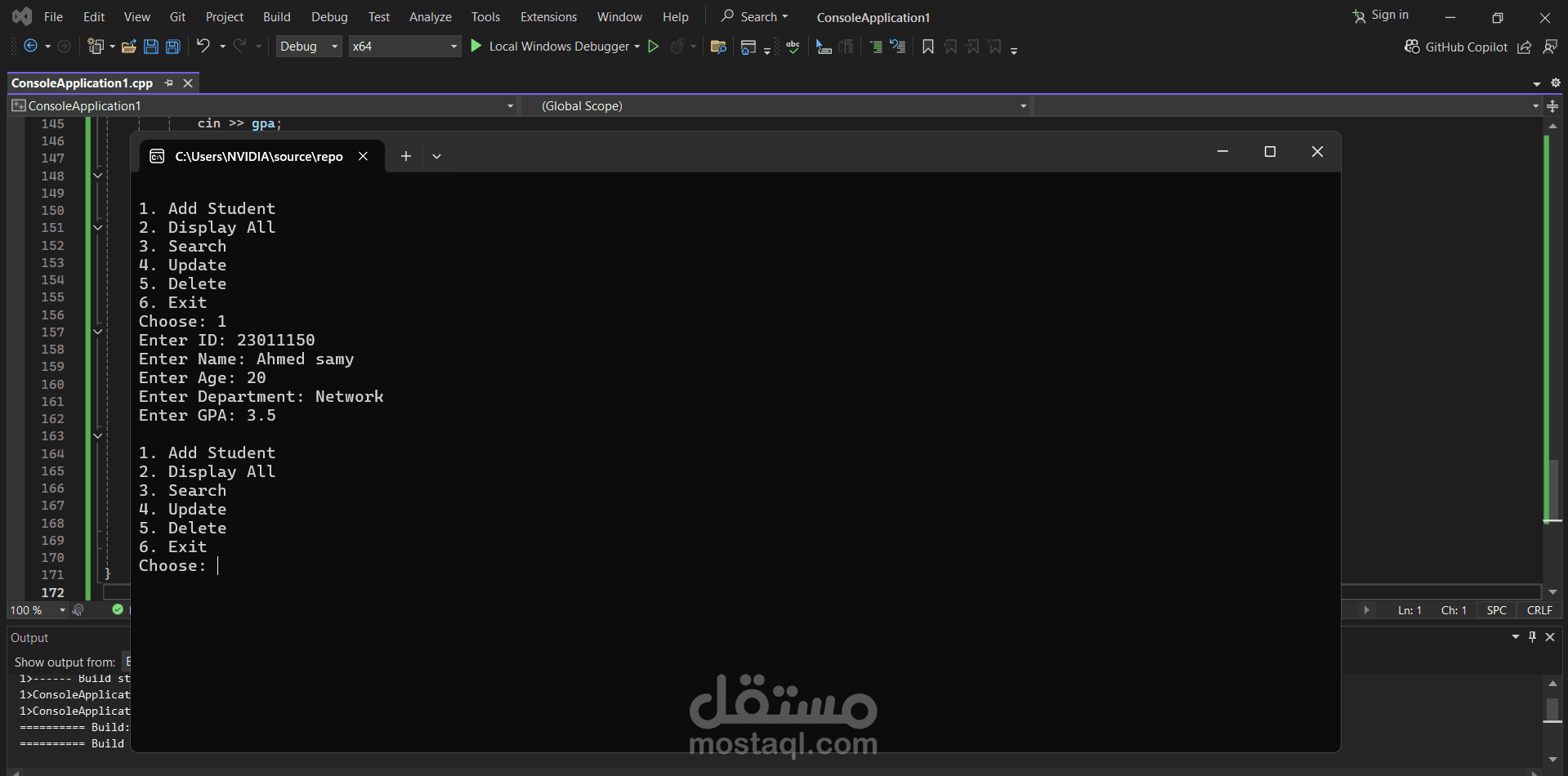The image size is (1568, 776).
Task: Click the editor settings gear icon
Action: (x=1556, y=83)
